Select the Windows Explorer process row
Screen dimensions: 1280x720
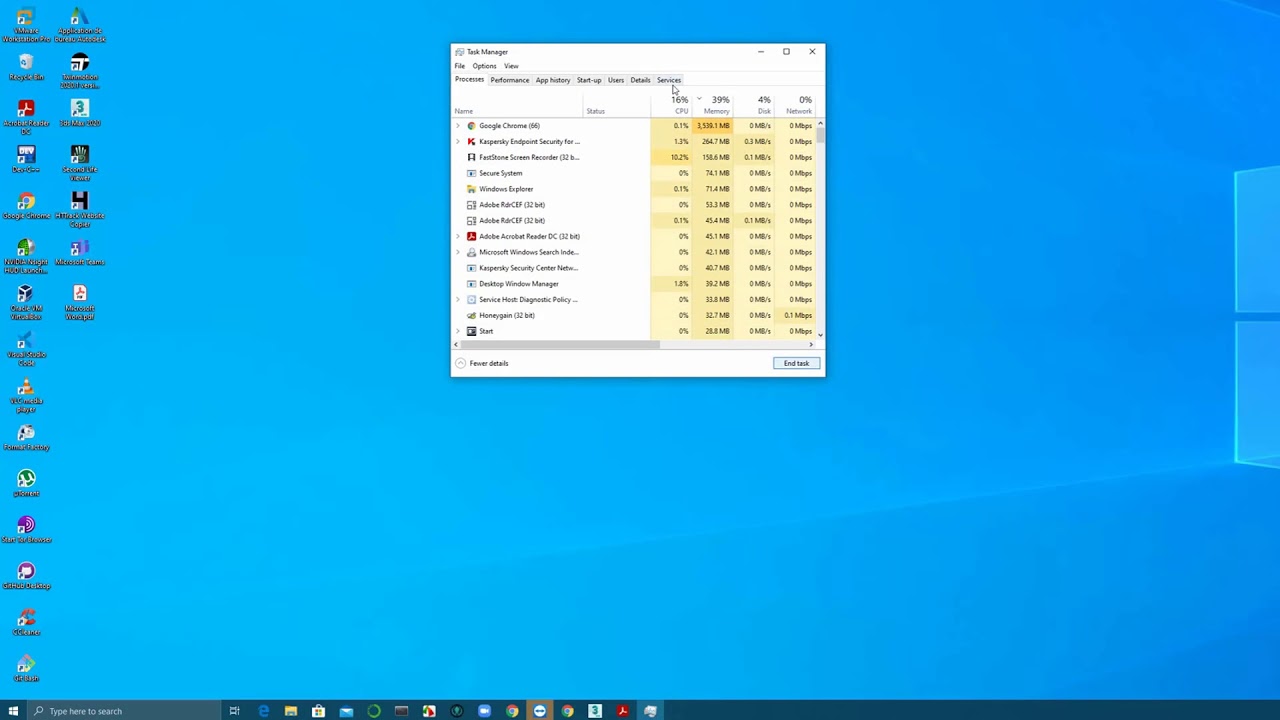tap(634, 189)
